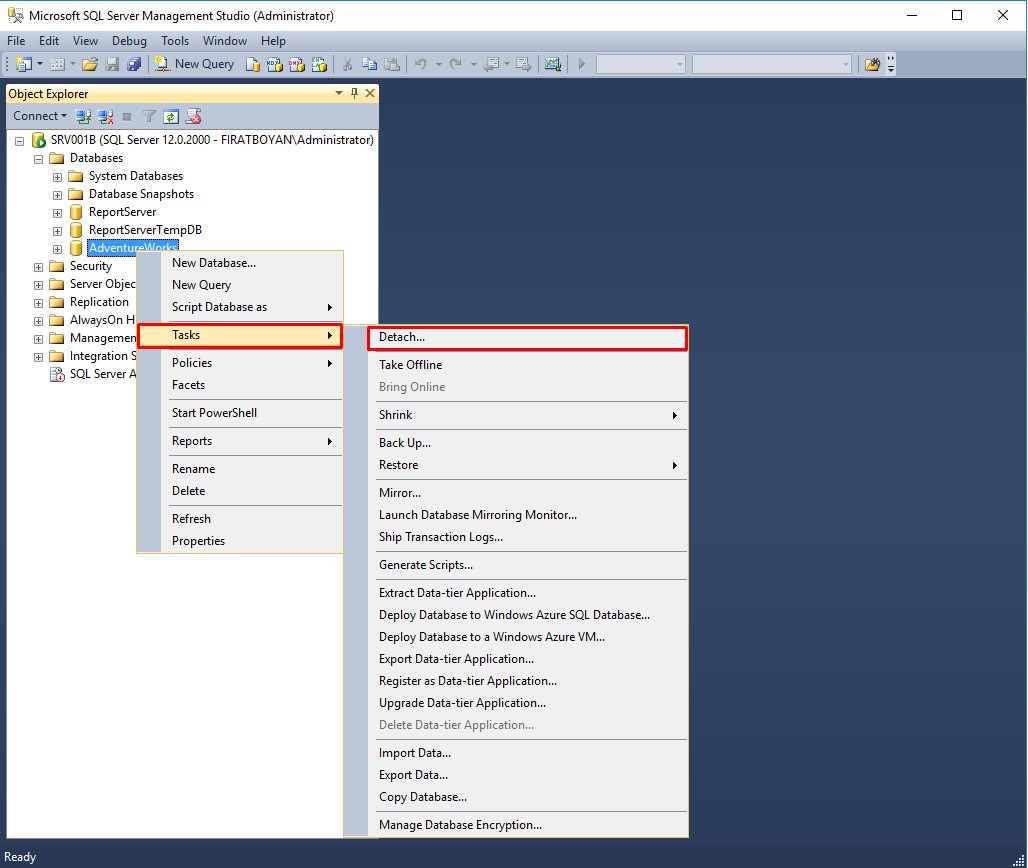Select the System Databases folder

click(136, 176)
